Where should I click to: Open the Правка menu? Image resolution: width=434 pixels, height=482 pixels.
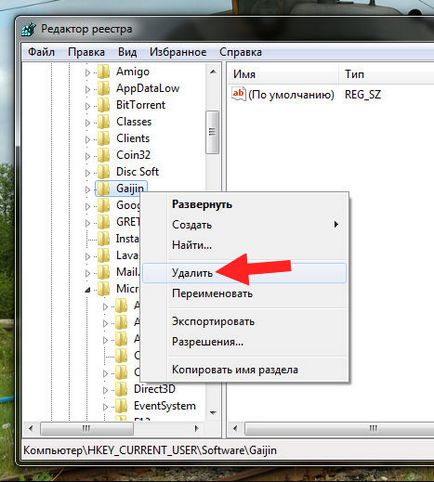pyautogui.click(x=86, y=52)
